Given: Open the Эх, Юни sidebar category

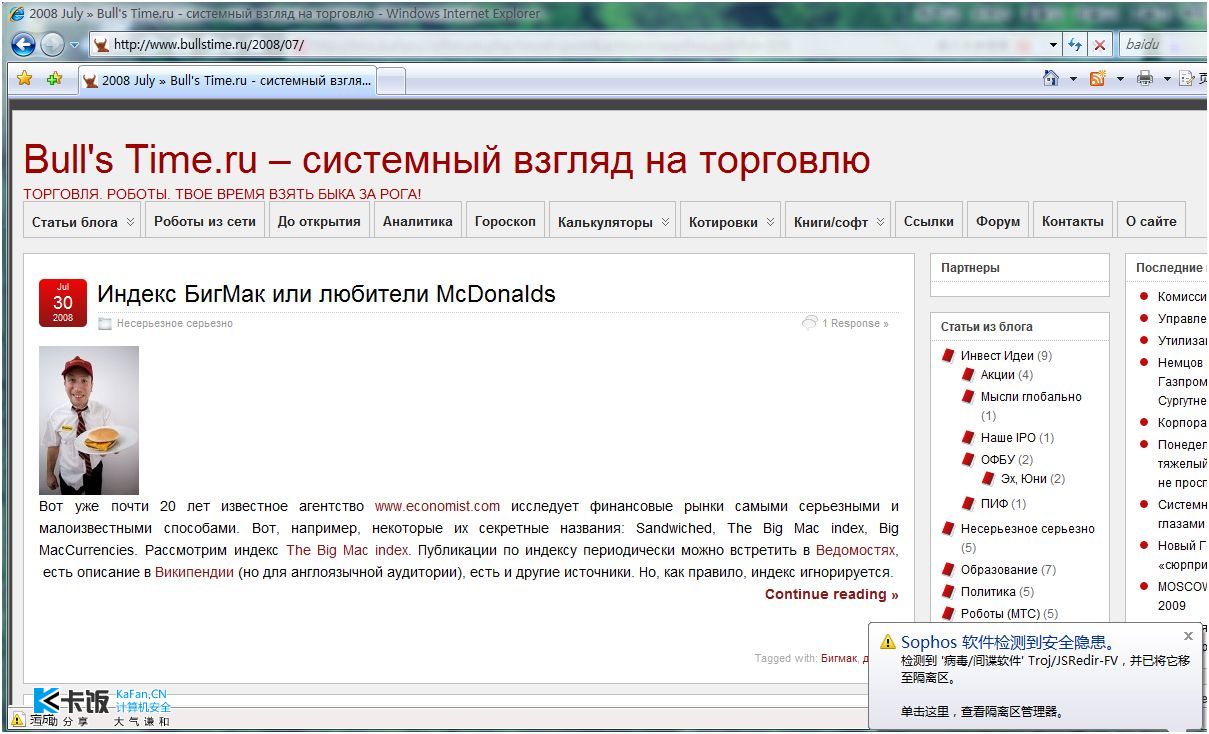Looking at the screenshot, I should click(1023, 479).
